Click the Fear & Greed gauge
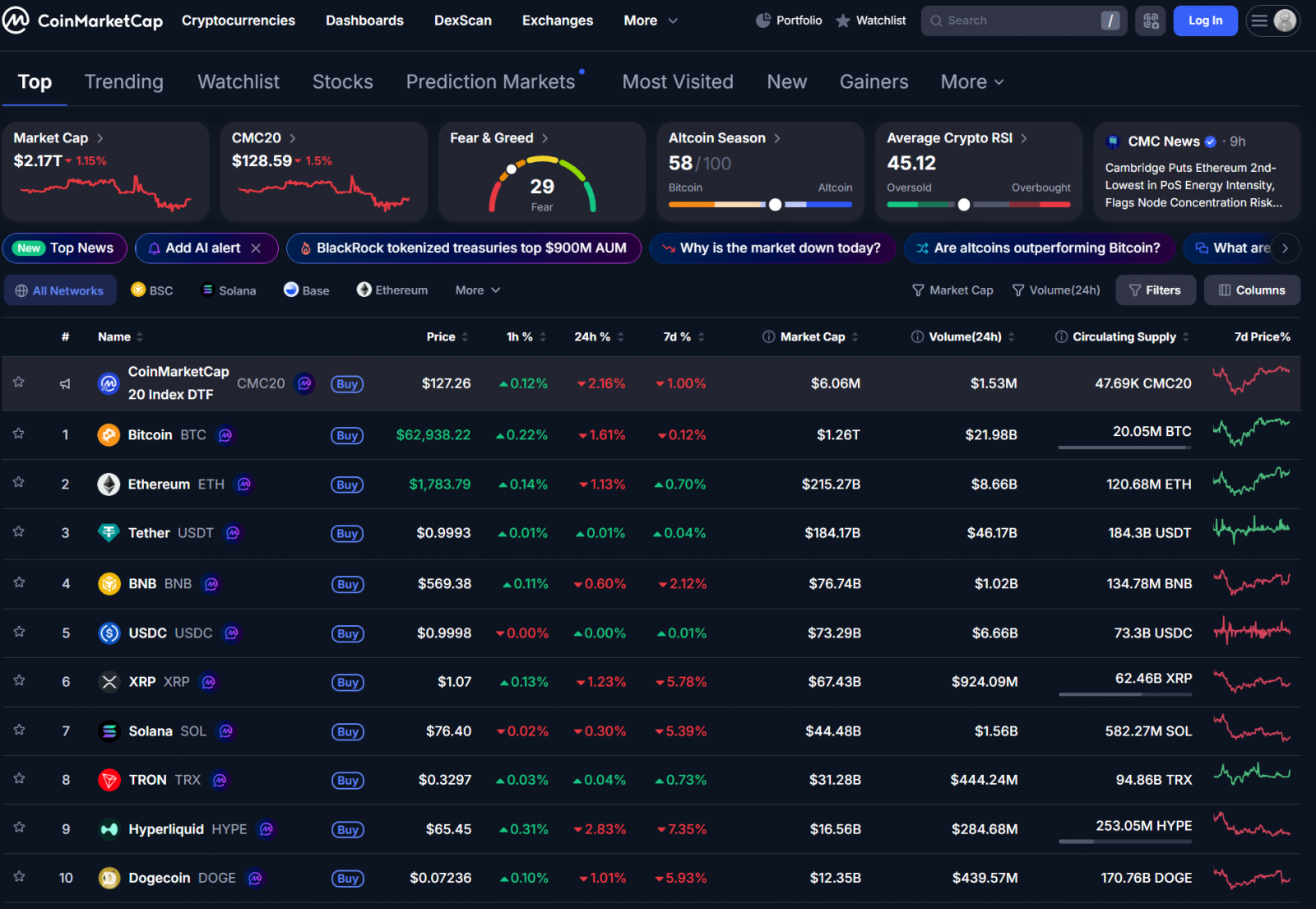 point(542,185)
